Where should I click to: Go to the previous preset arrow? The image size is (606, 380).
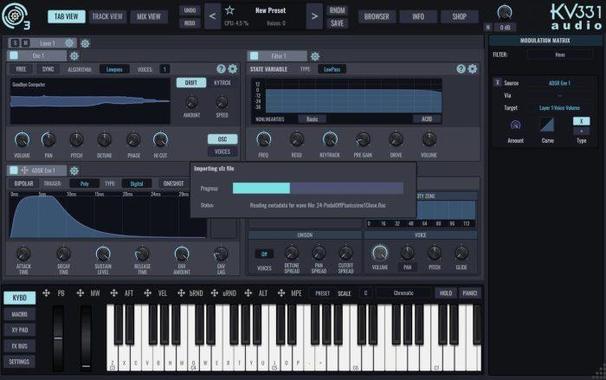pyautogui.click(x=212, y=16)
